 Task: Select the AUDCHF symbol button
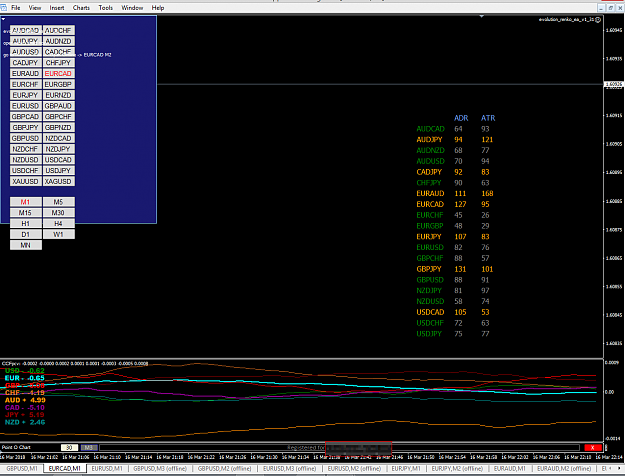59,31
